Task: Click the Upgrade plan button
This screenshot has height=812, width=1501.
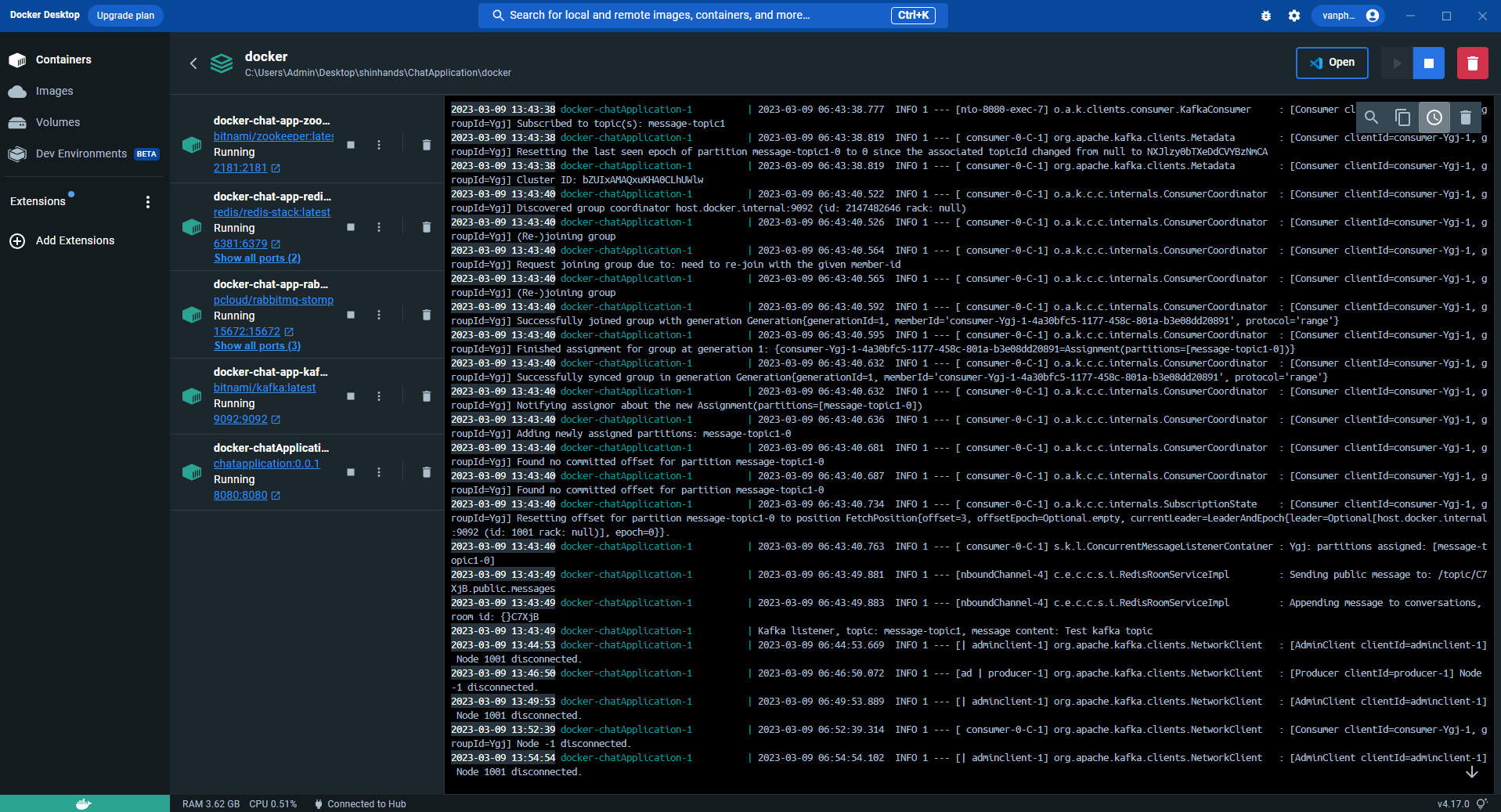Action: click(x=125, y=16)
